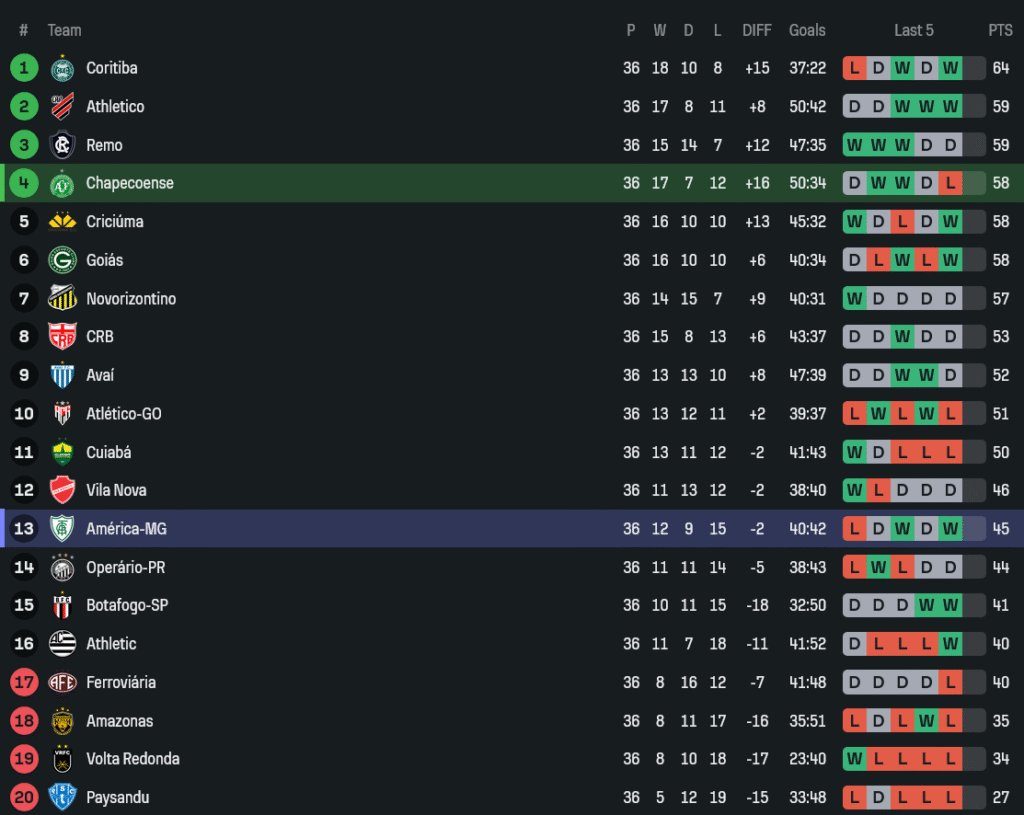Click the Goals column header
The image size is (1024, 815).
[x=807, y=31]
